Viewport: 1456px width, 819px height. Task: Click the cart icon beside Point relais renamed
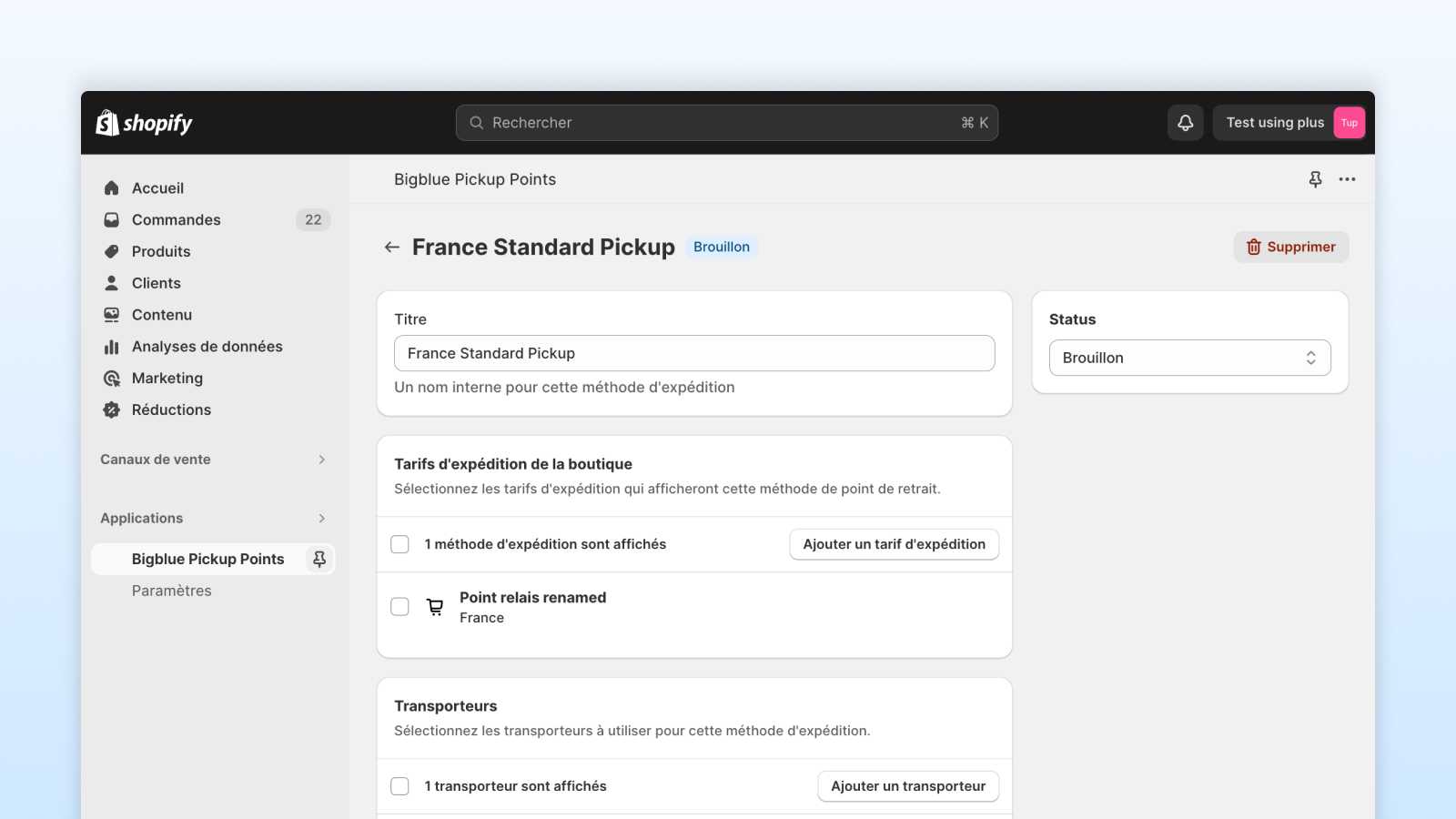[x=436, y=607]
